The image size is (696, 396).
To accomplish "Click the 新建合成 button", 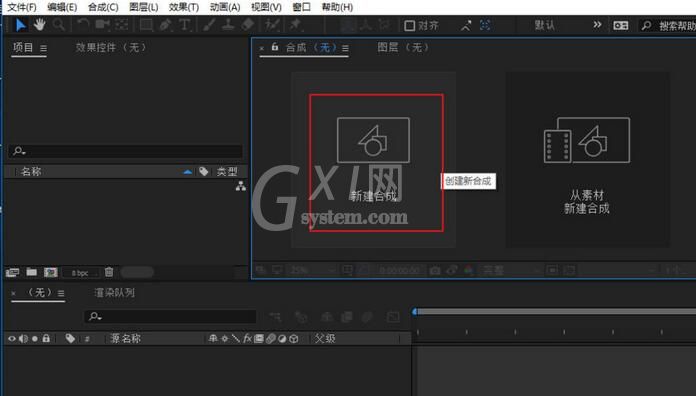I will pyautogui.click(x=373, y=160).
